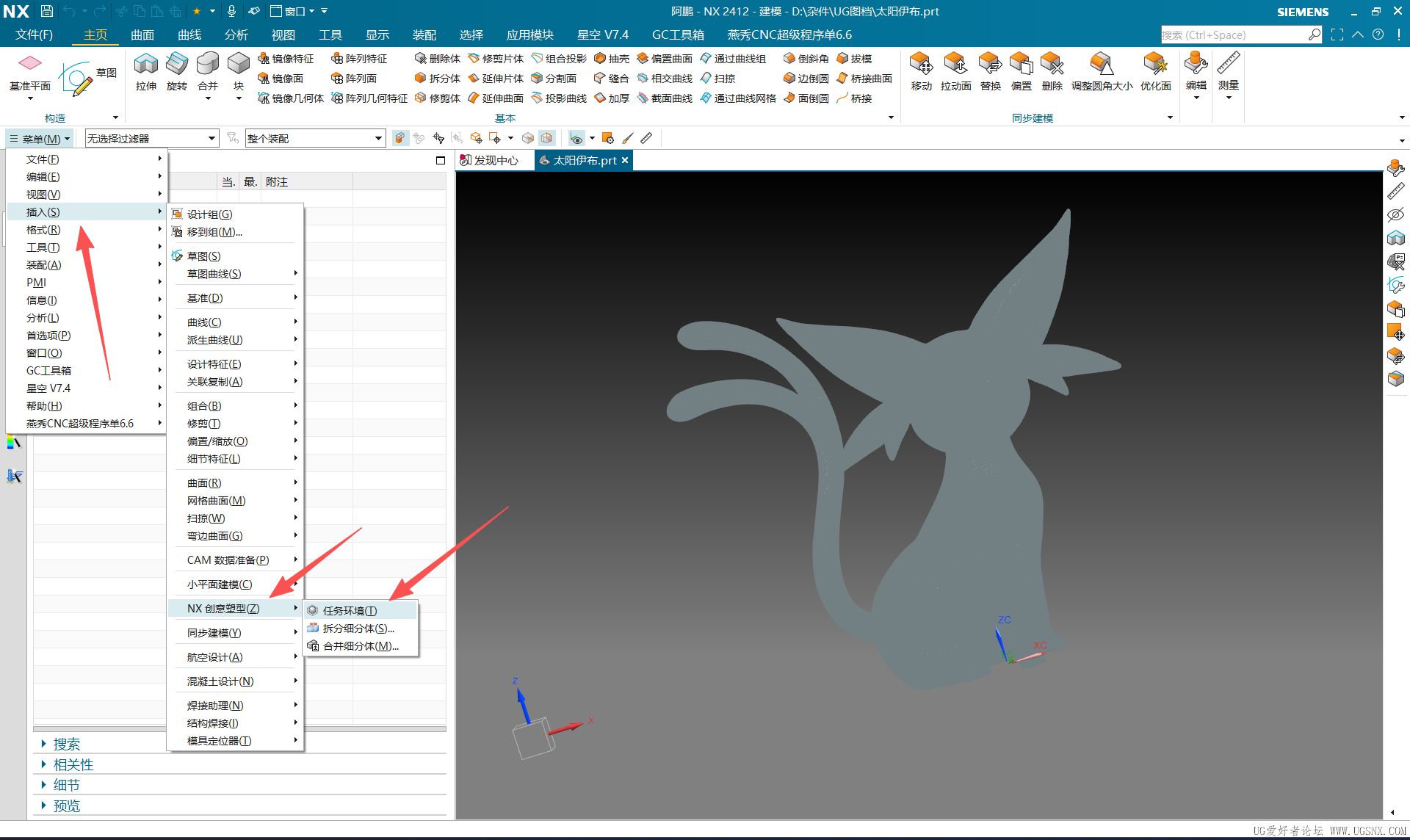Click the 缝合 sew tool

coord(612,79)
